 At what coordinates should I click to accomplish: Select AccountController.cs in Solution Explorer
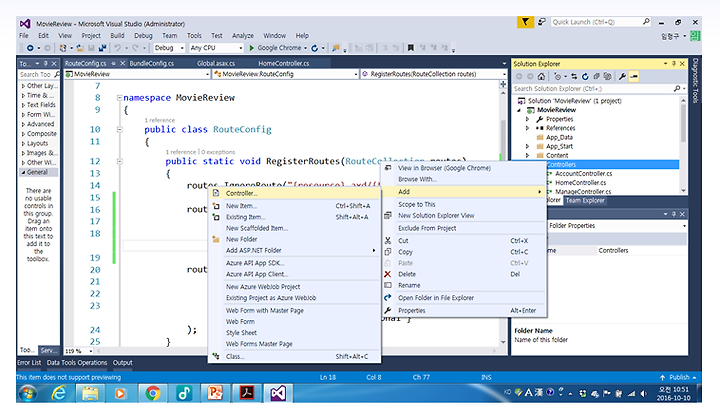point(583,174)
